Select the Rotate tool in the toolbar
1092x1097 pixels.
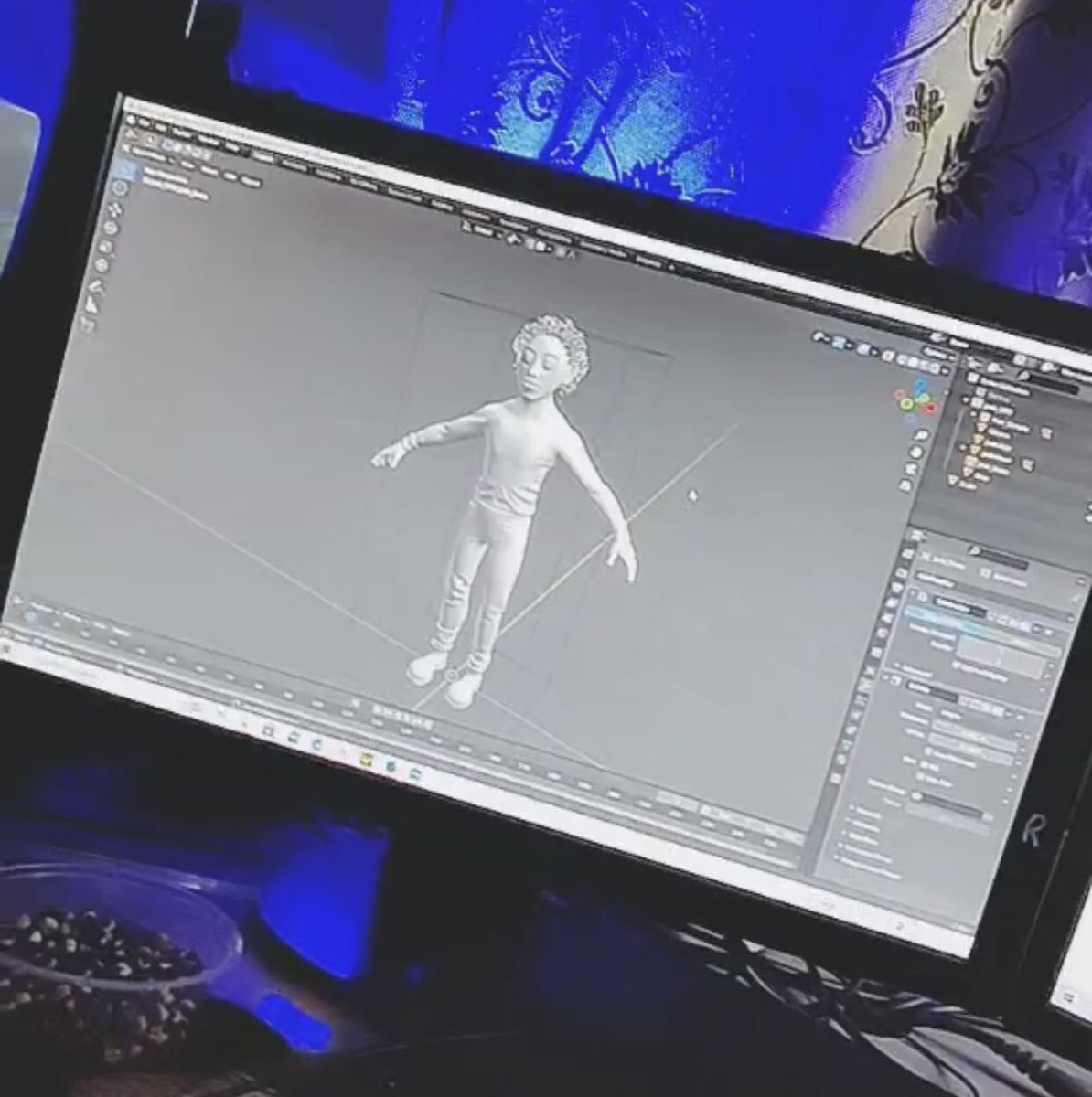click(x=111, y=228)
